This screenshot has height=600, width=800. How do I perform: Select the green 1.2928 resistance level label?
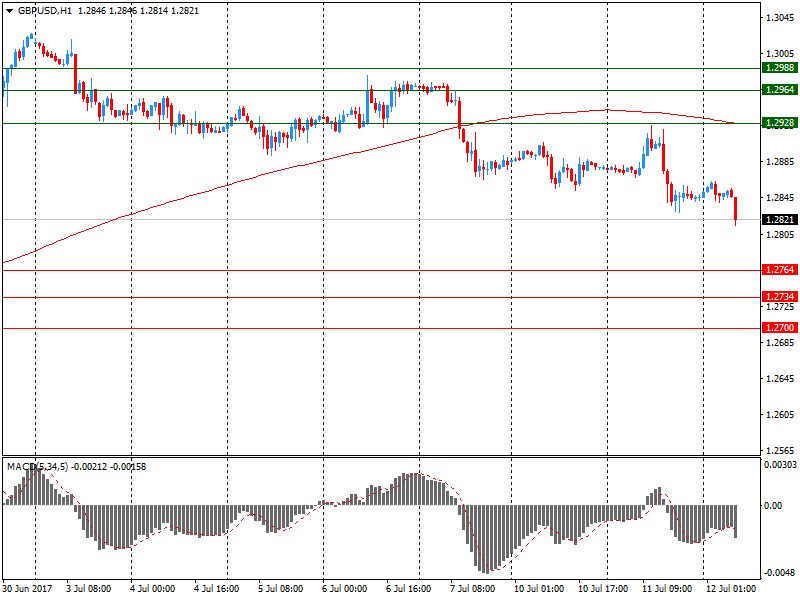(779, 122)
